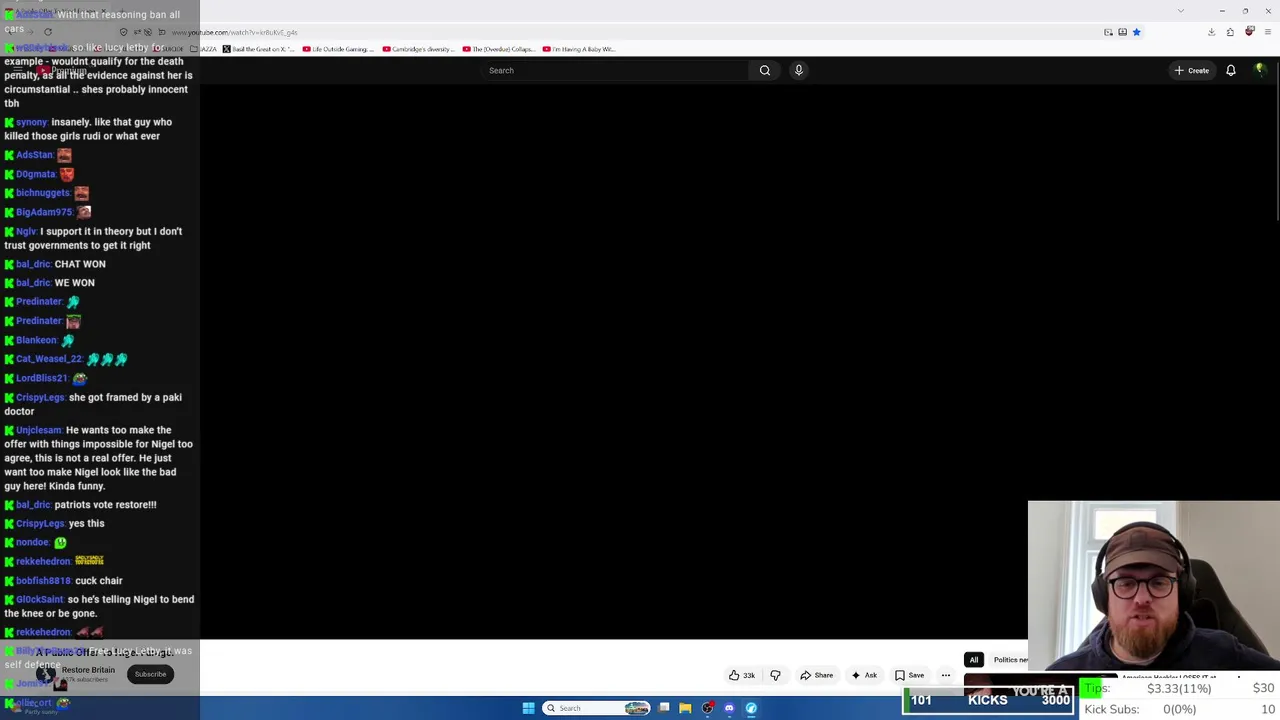
Task: Open bookmark 'Cambridge's diversity'
Action: [x=419, y=49]
